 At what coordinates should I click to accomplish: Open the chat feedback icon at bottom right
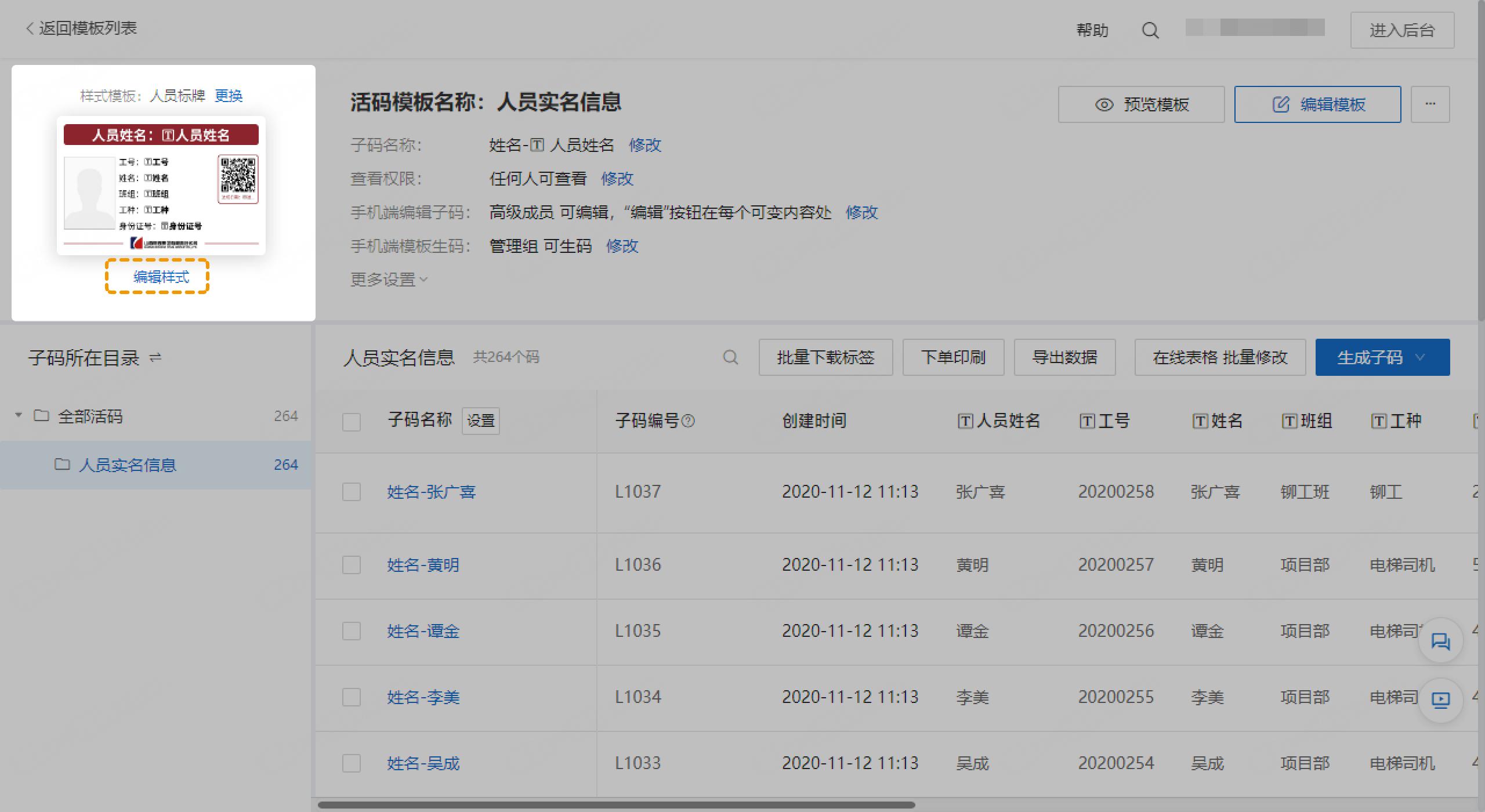[1440, 640]
